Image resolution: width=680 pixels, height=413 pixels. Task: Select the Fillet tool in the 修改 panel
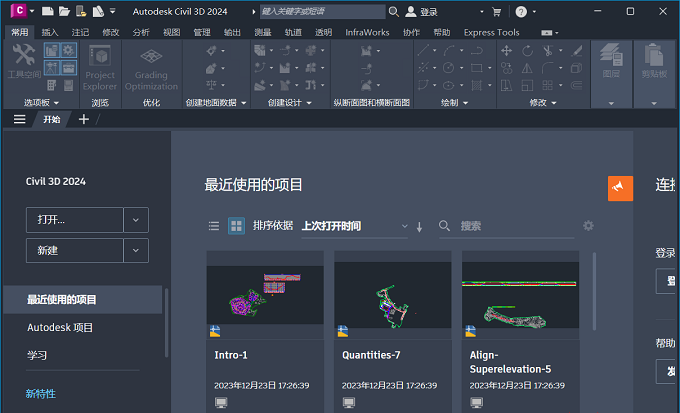(548, 68)
